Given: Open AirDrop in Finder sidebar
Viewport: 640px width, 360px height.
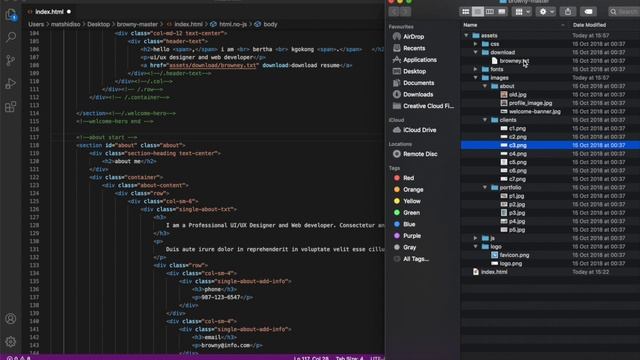Looking at the screenshot, I should point(413,37).
